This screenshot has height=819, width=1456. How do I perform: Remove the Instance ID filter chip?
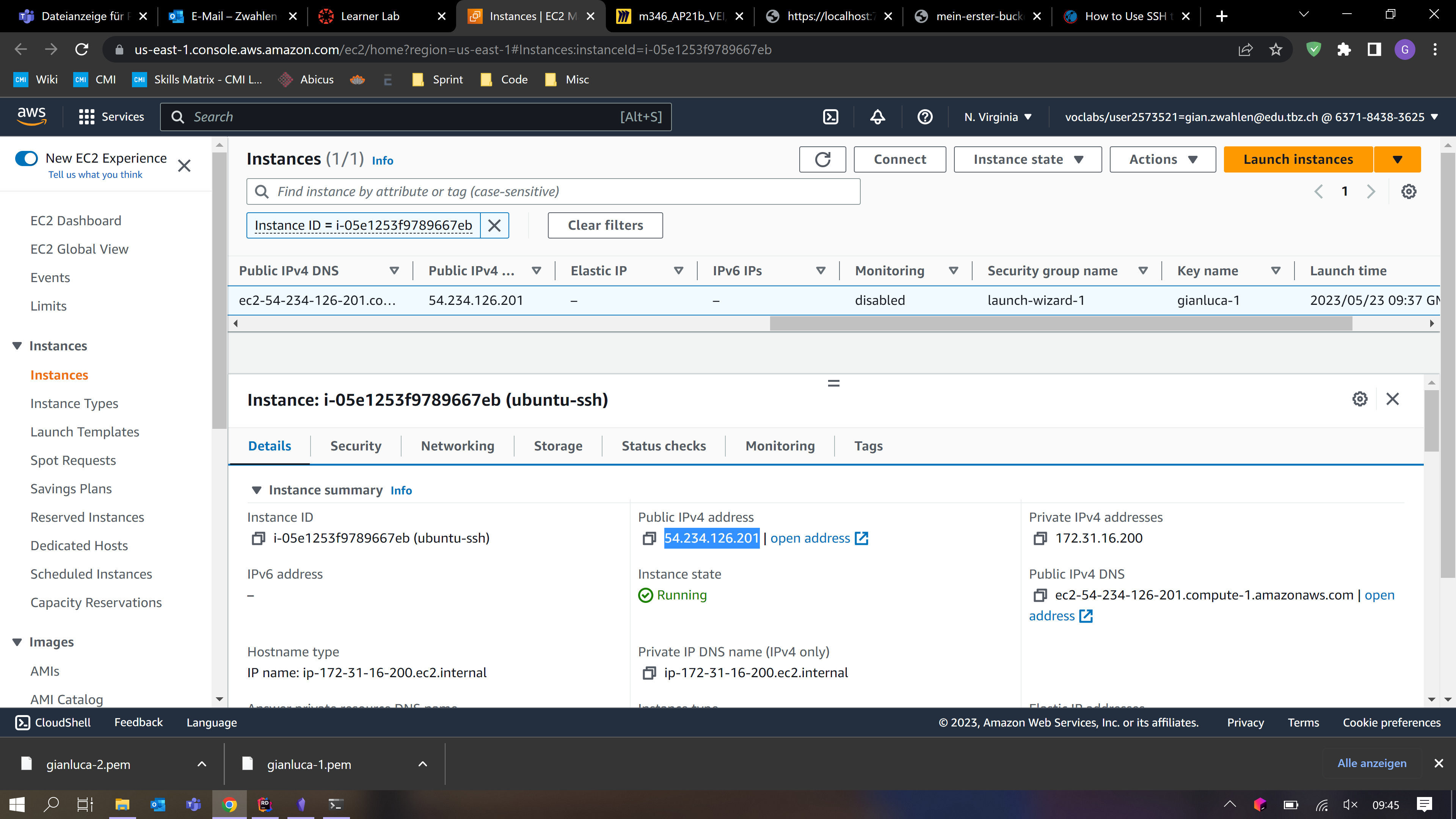pyautogui.click(x=494, y=226)
